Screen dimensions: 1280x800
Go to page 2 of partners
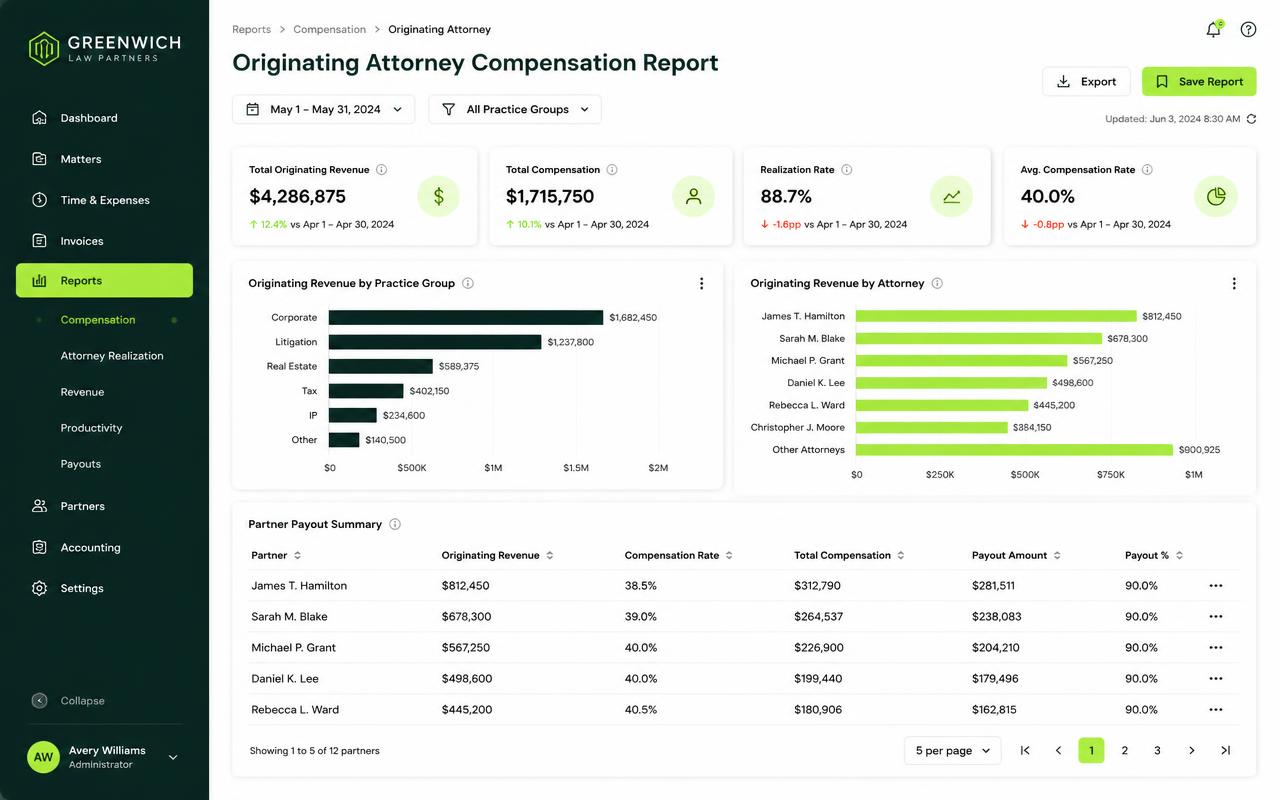[x=1124, y=750]
